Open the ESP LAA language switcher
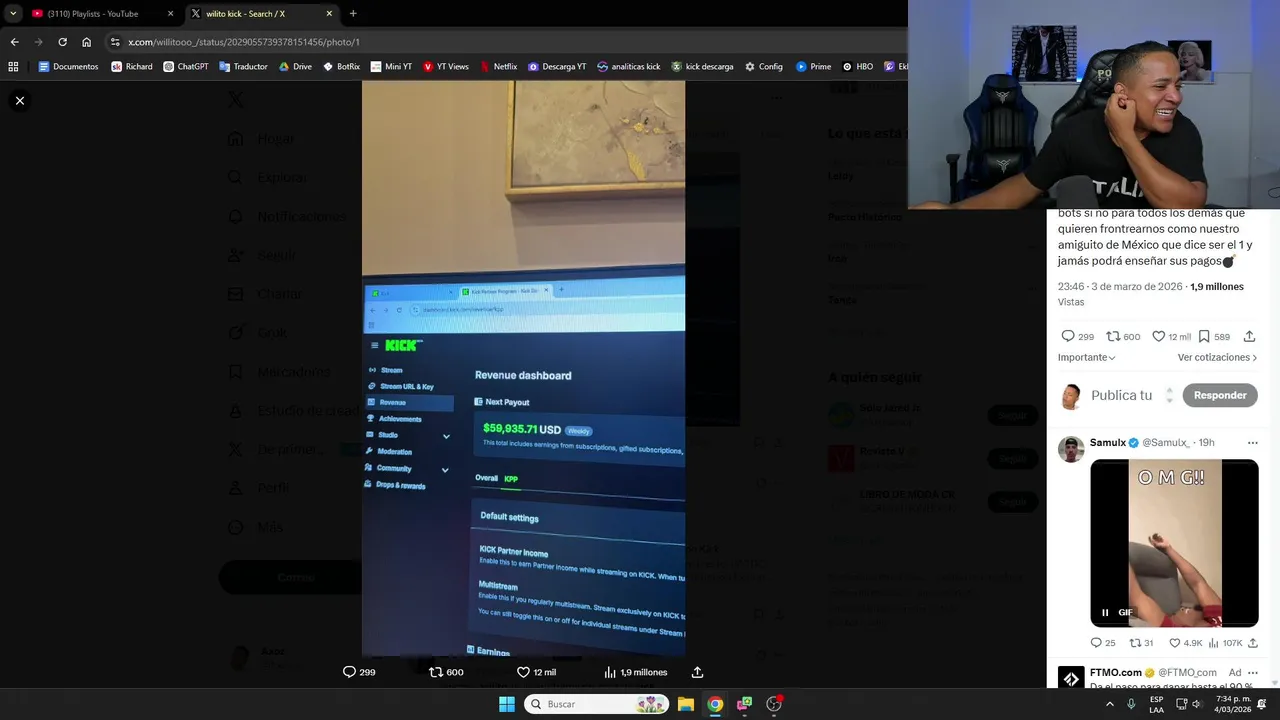 pos(1156,704)
